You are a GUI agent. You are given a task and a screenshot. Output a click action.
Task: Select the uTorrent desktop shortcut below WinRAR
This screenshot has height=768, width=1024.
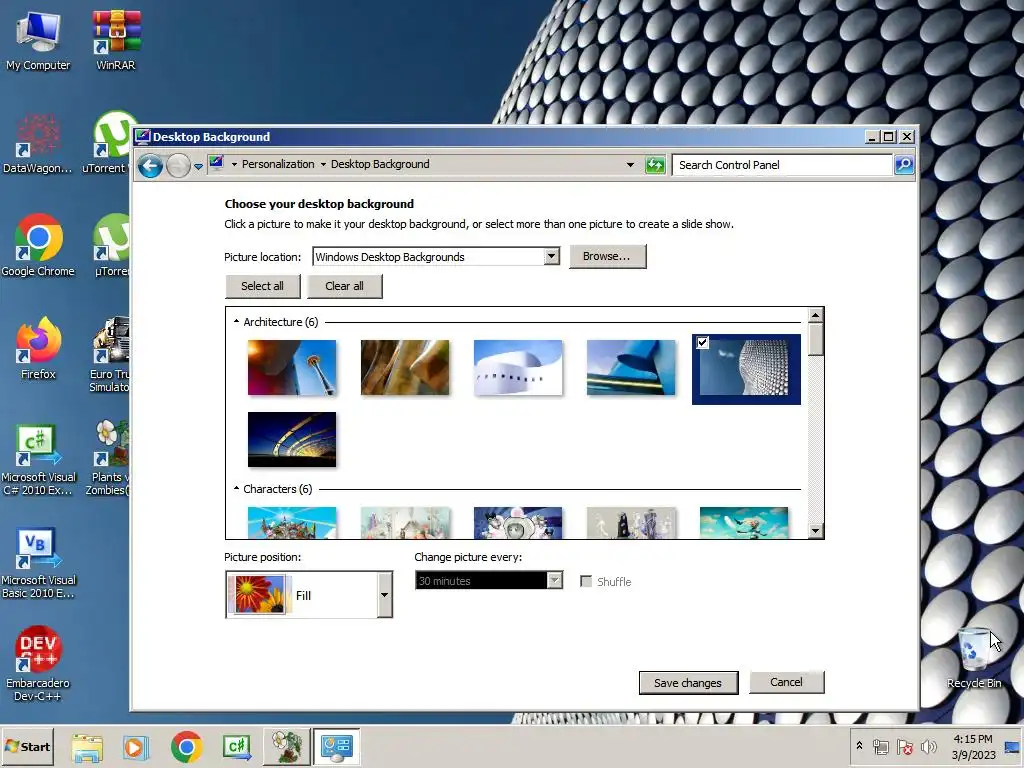[104, 144]
